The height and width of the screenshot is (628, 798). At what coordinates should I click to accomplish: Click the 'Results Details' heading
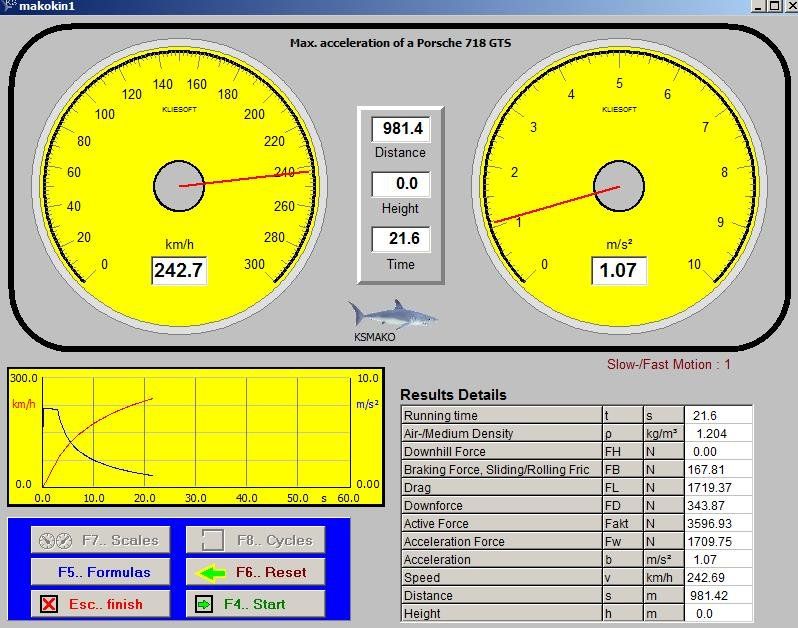click(x=453, y=395)
